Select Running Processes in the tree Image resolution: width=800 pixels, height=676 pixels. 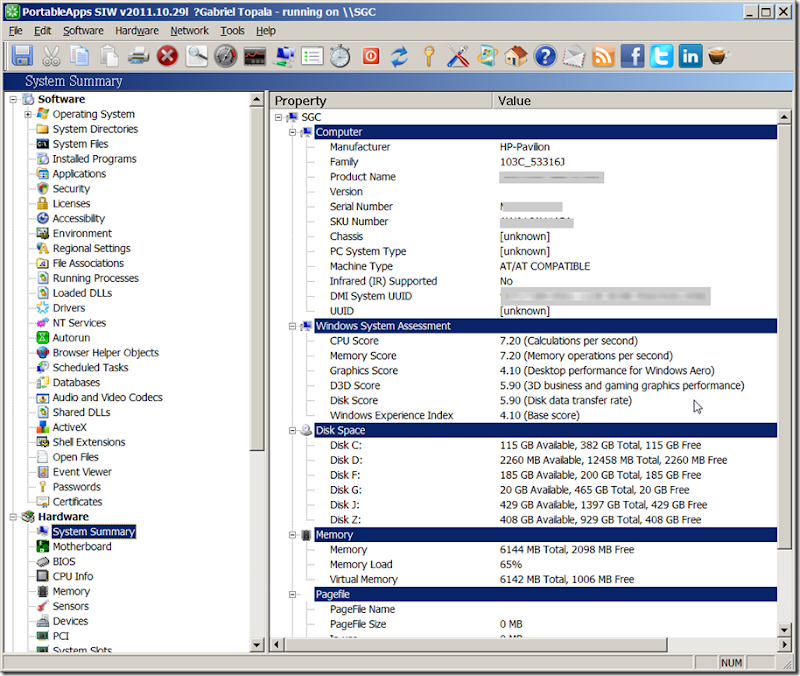[95, 278]
